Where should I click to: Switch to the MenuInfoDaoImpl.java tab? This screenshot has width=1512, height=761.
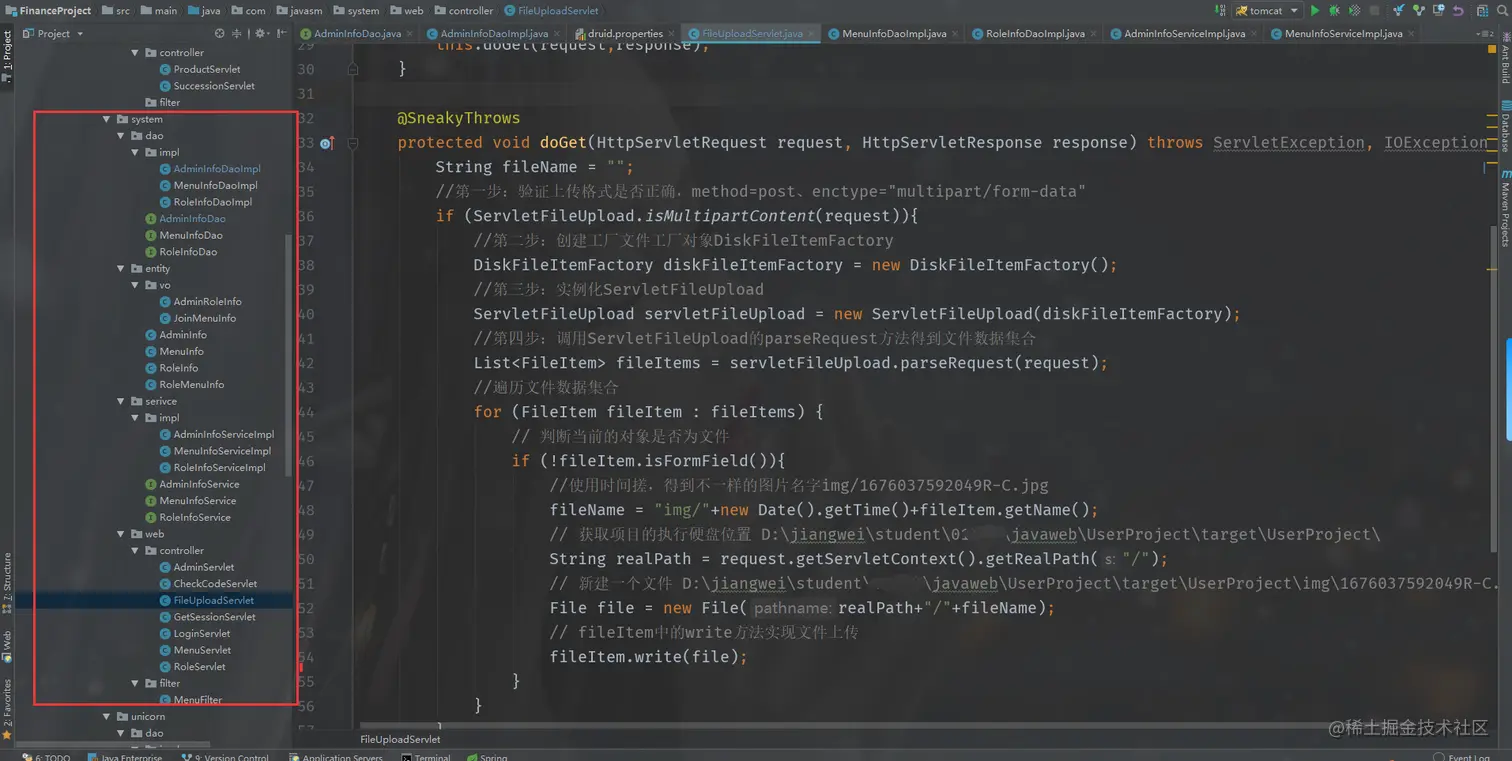[893, 33]
